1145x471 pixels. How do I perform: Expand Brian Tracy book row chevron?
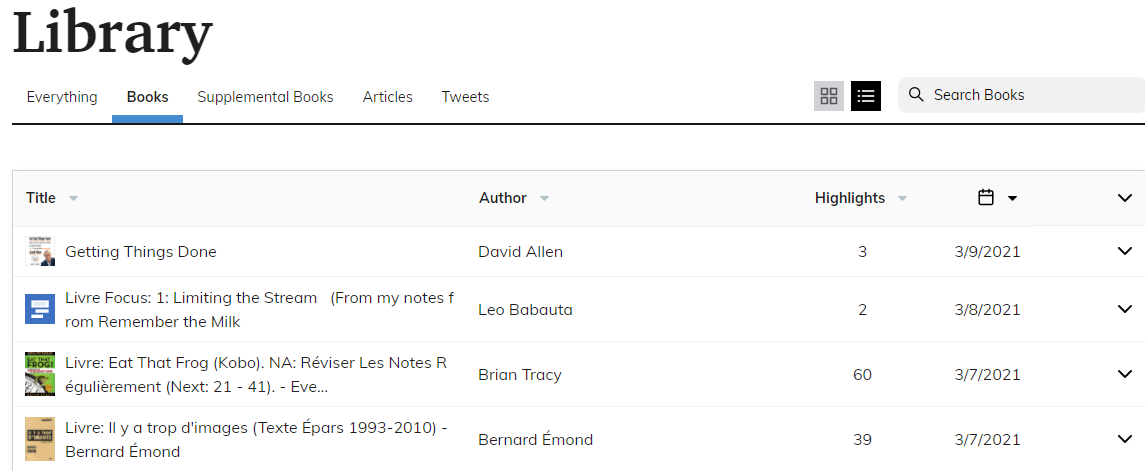(1124, 374)
